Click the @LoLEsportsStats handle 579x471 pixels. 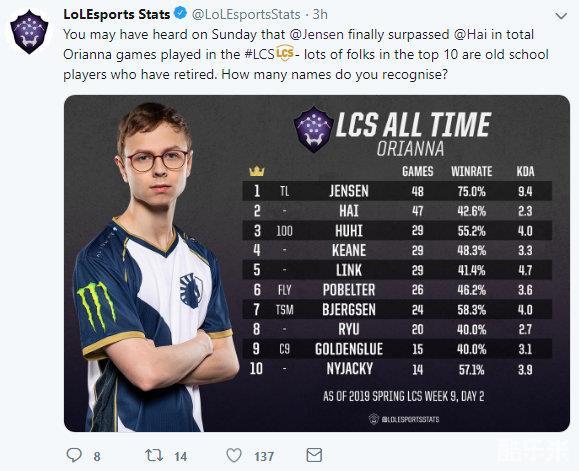(246, 14)
